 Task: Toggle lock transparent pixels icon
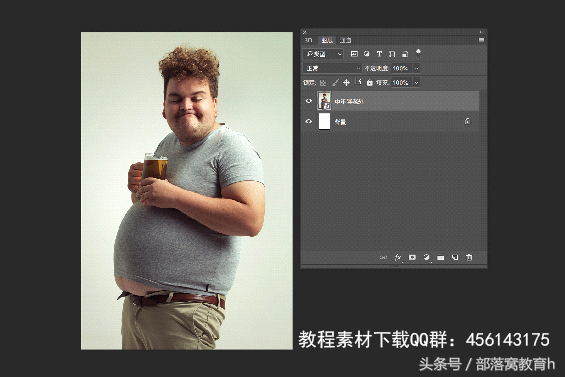point(323,83)
